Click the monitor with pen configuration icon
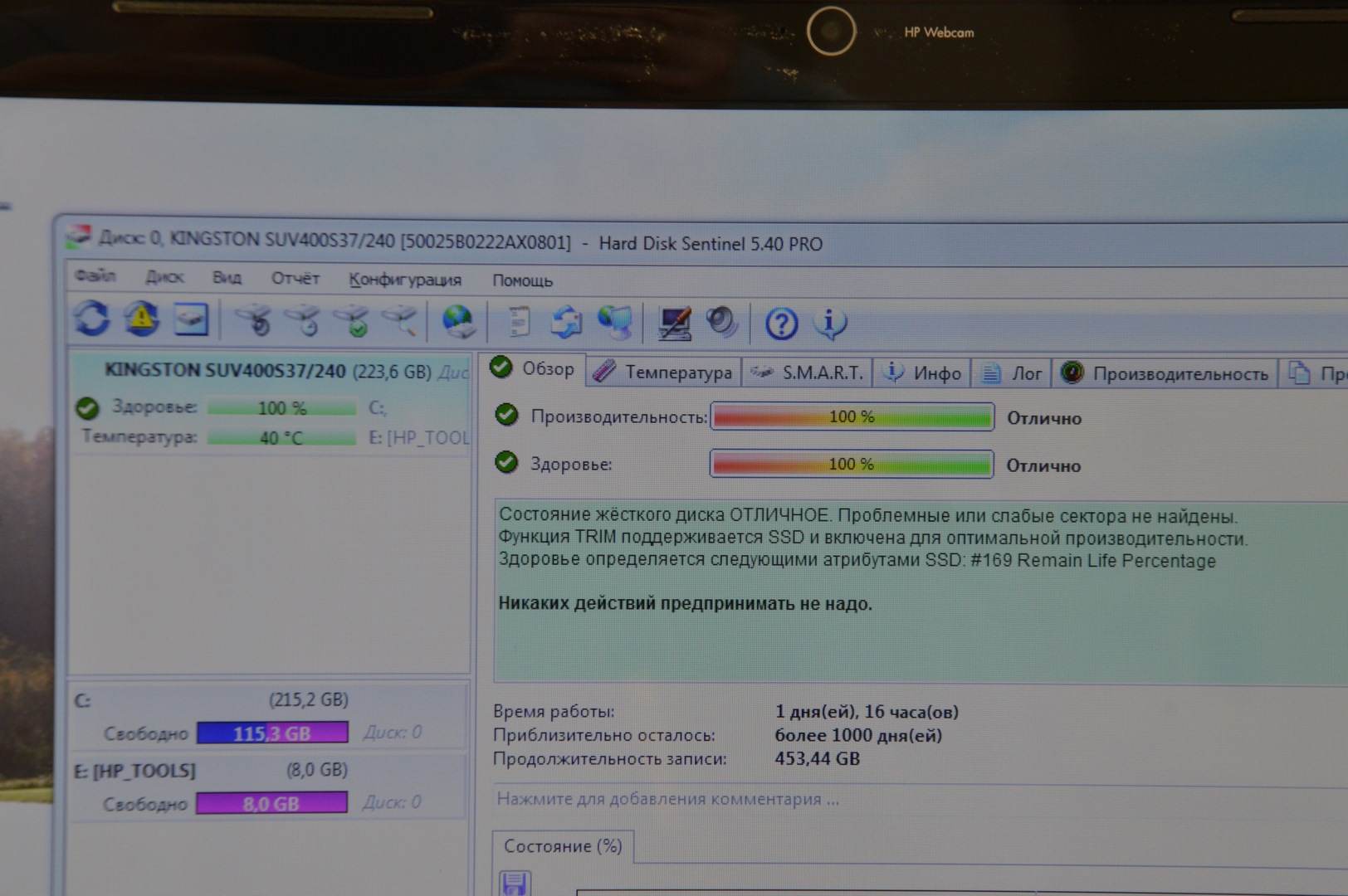The width and height of the screenshot is (1348, 896). (x=674, y=324)
